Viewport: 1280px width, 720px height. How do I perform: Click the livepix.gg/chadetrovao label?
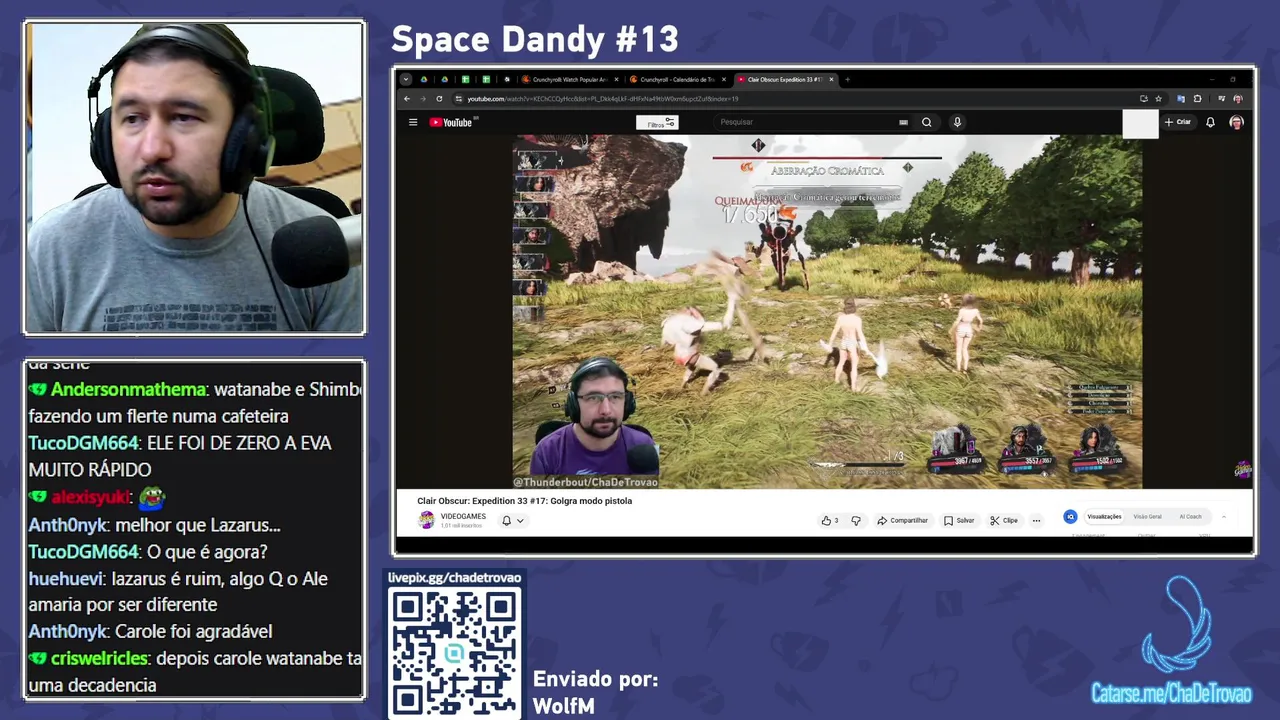[x=454, y=578]
